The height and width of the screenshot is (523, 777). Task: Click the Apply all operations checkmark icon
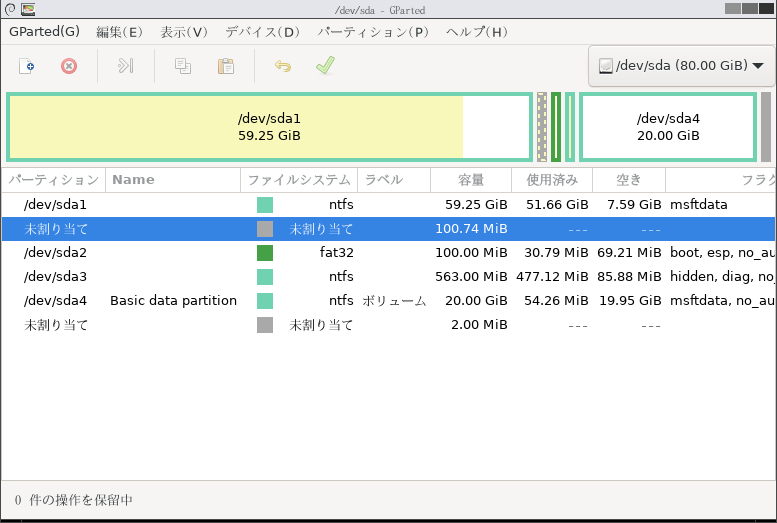pyautogui.click(x=325, y=65)
